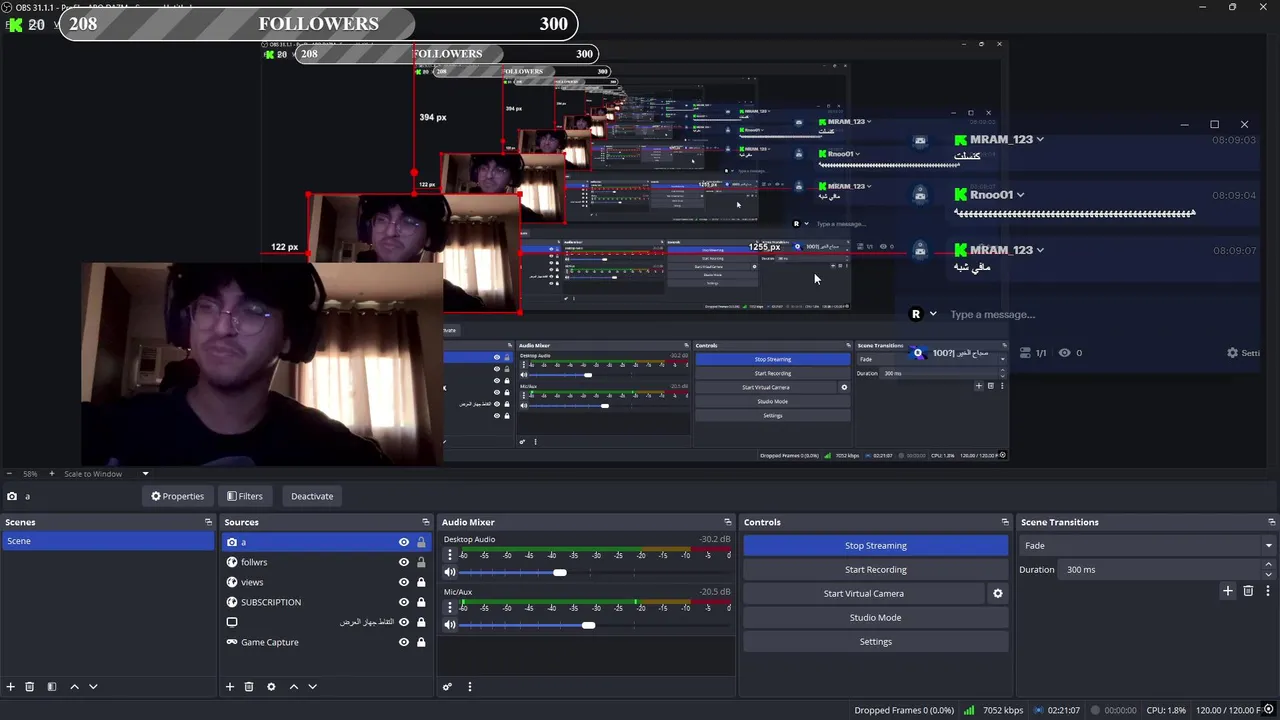
Task: Zoom out preview with minus icon
Action: point(10,474)
